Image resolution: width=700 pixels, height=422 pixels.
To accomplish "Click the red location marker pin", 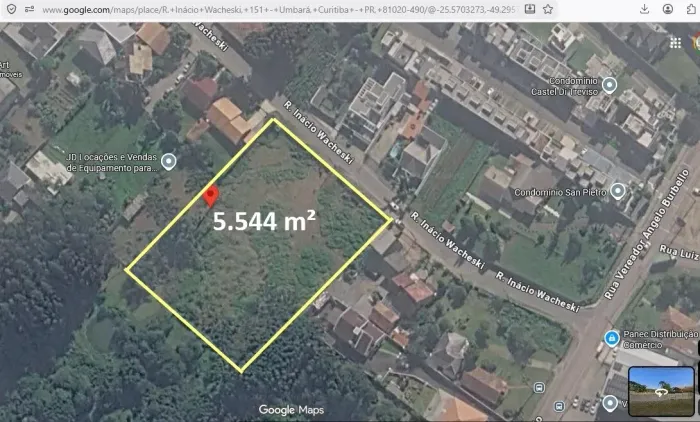I will coord(211,196).
